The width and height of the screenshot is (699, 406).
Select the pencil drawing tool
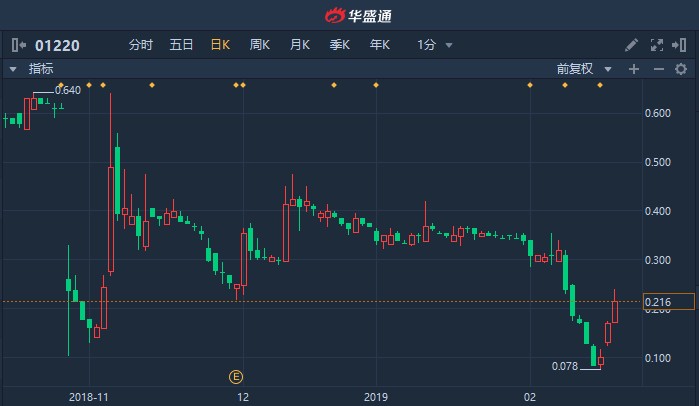631,45
